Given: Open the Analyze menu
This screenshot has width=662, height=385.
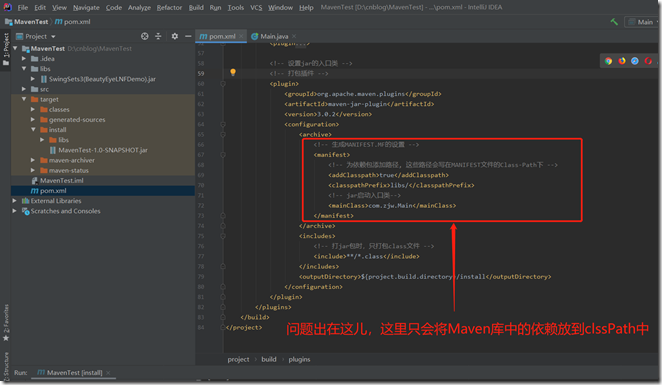Looking at the screenshot, I should click(x=139, y=8).
